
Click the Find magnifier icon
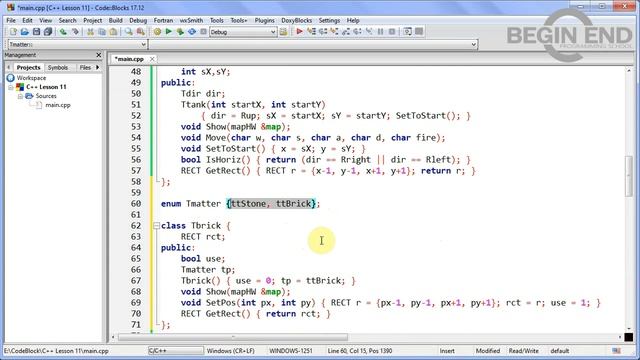129,32
